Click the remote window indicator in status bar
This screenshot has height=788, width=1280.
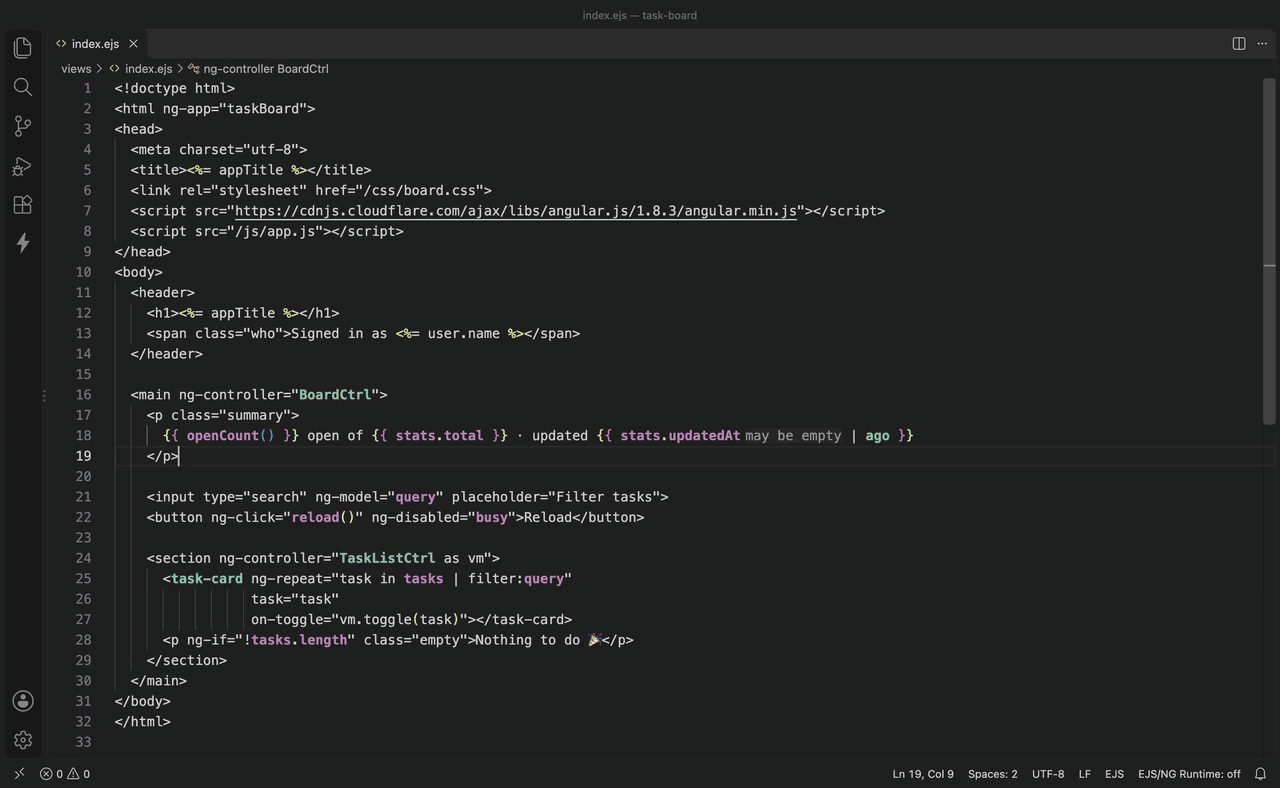(19, 774)
